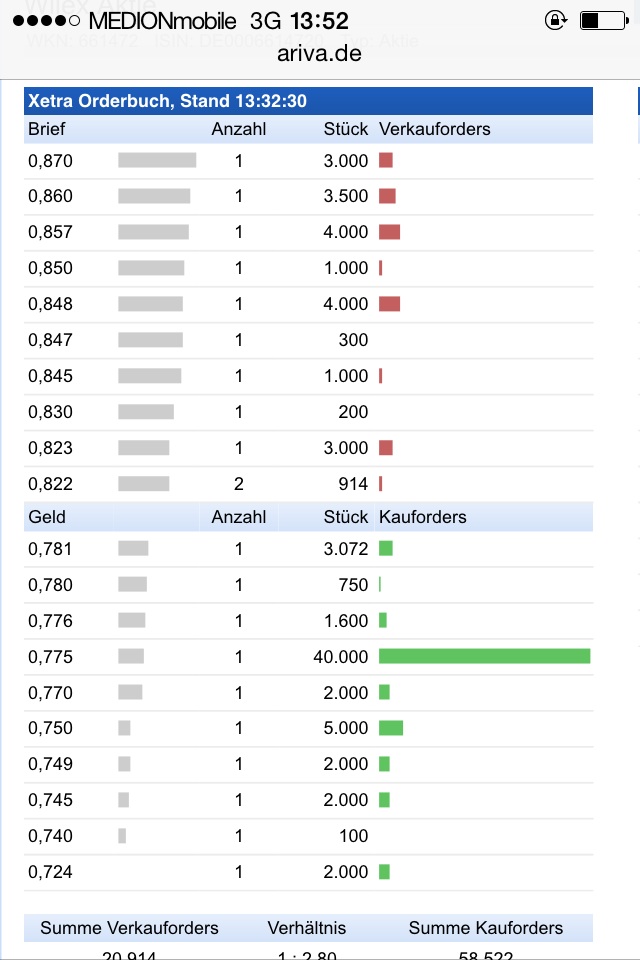The height and width of the screenshot is (960, 640).
Task: Select the 0,822 ask price
Action: pos(51,484)
